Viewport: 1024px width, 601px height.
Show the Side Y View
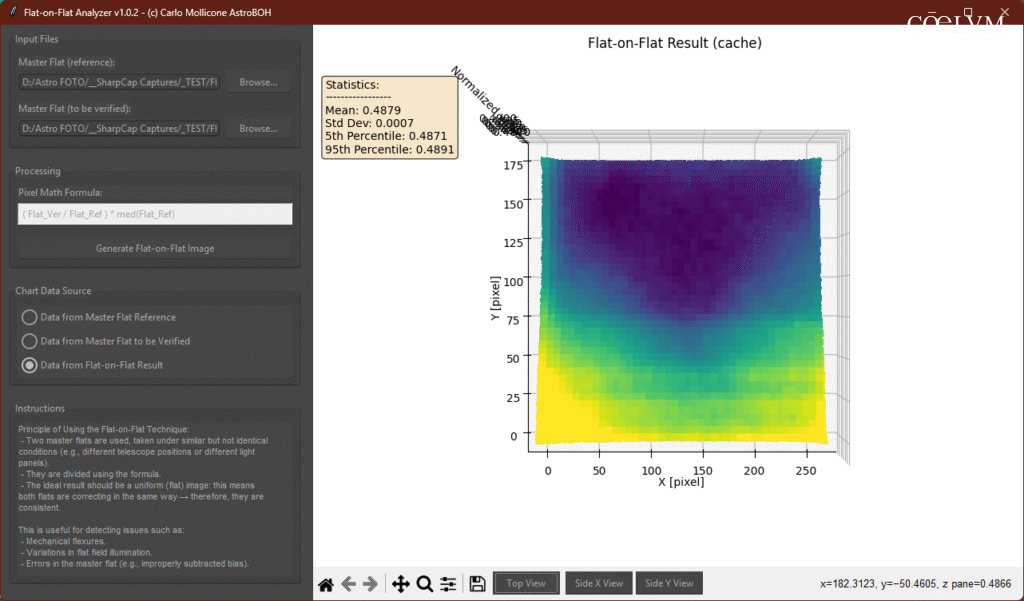pyautogui.click(x=669, y=583)
